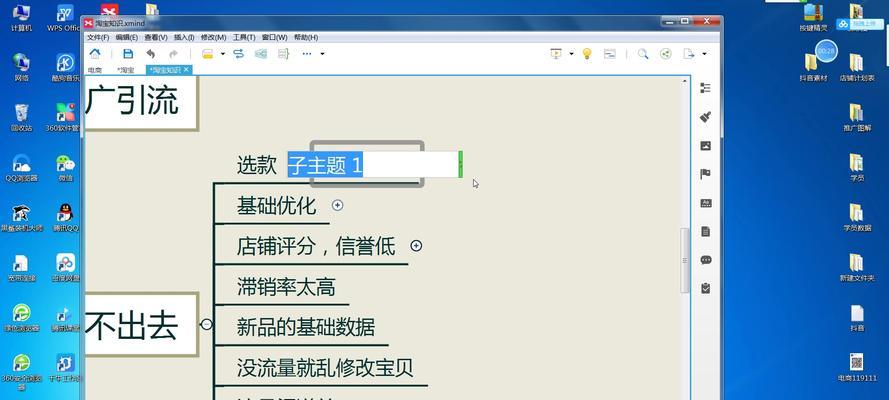Select the 选款 topic
The width and height of the screenshot is (889, 400).
coord(257,165)
